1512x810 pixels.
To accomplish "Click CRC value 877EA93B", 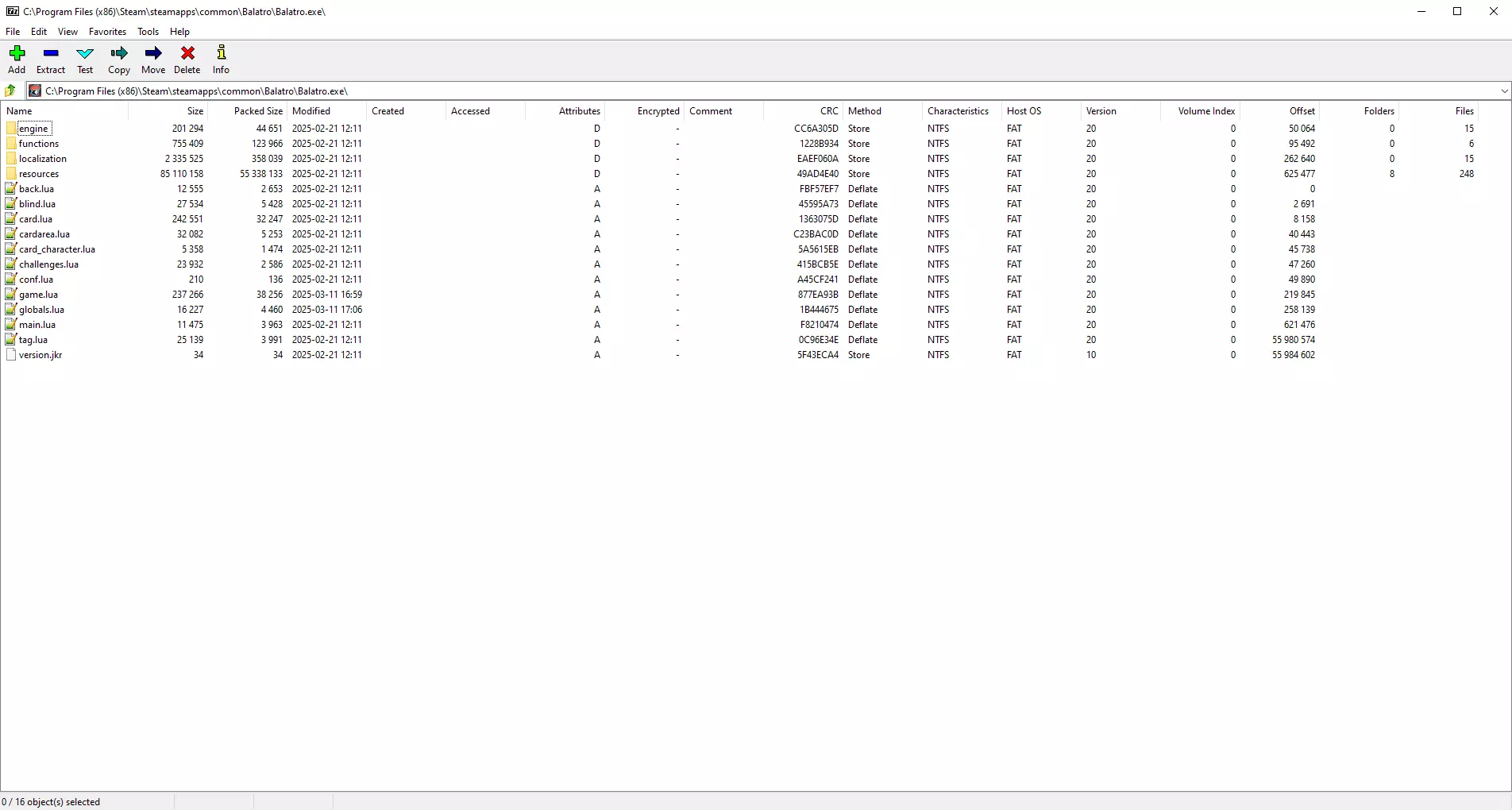I will (818, 295).
